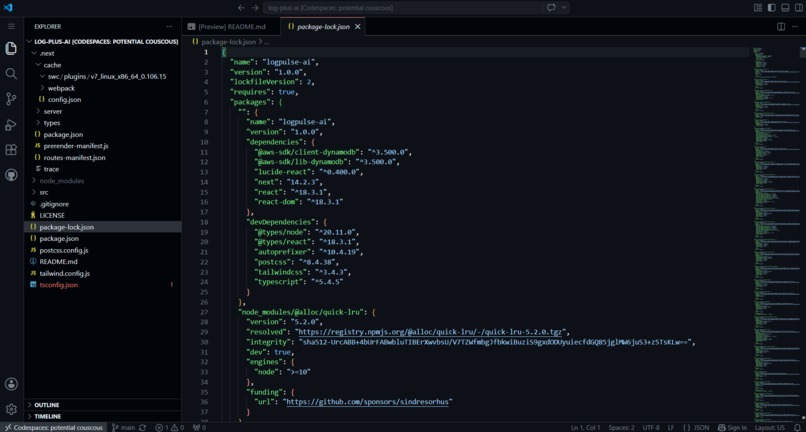
Task: Open the Extensions view
Action: pos(11,150)
